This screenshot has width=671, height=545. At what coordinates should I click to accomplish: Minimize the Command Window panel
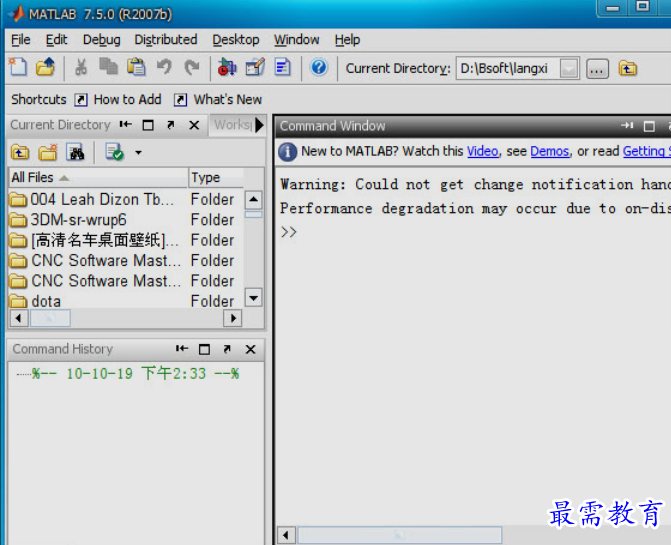(627, 125)
